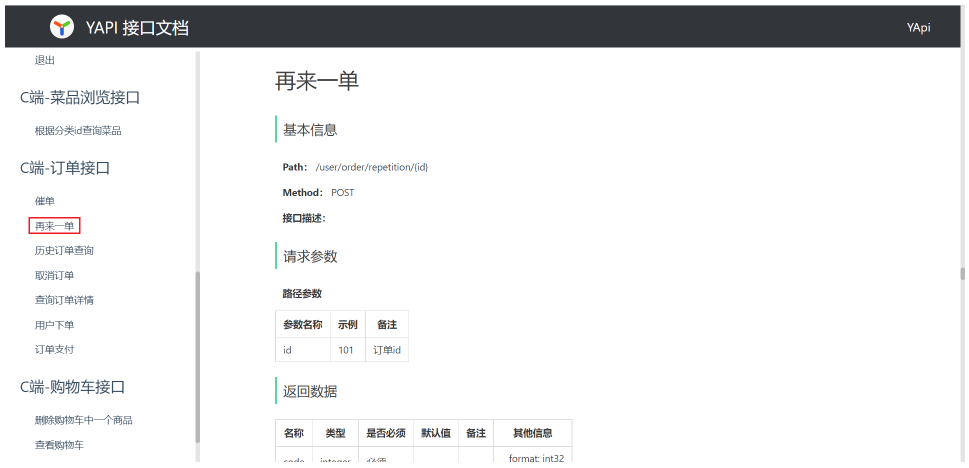This screenshot has width=969, height=468.
Task: Click the 参数名称 column header
Action: pyautogui.click(x=303, y=325)
